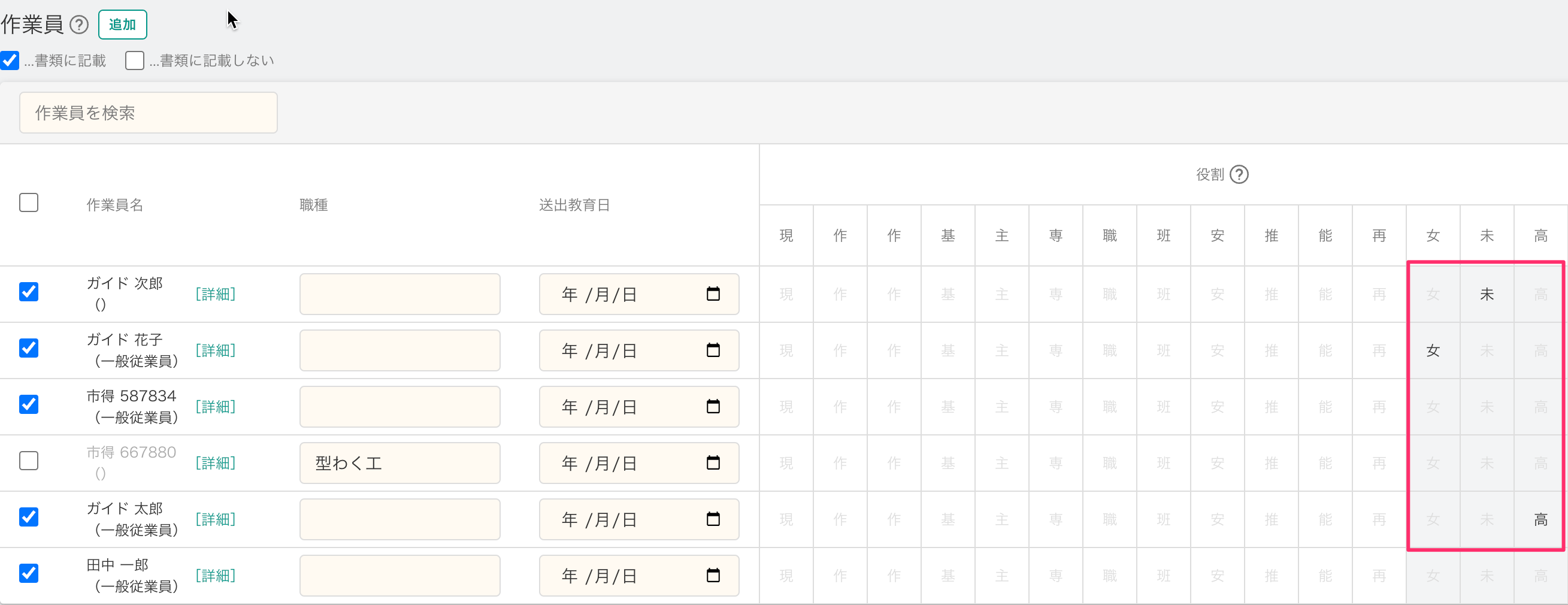1568x605 pixels.
Task: Open calendar picker for 市得 667880's date
Action: [x=713, y=463]
